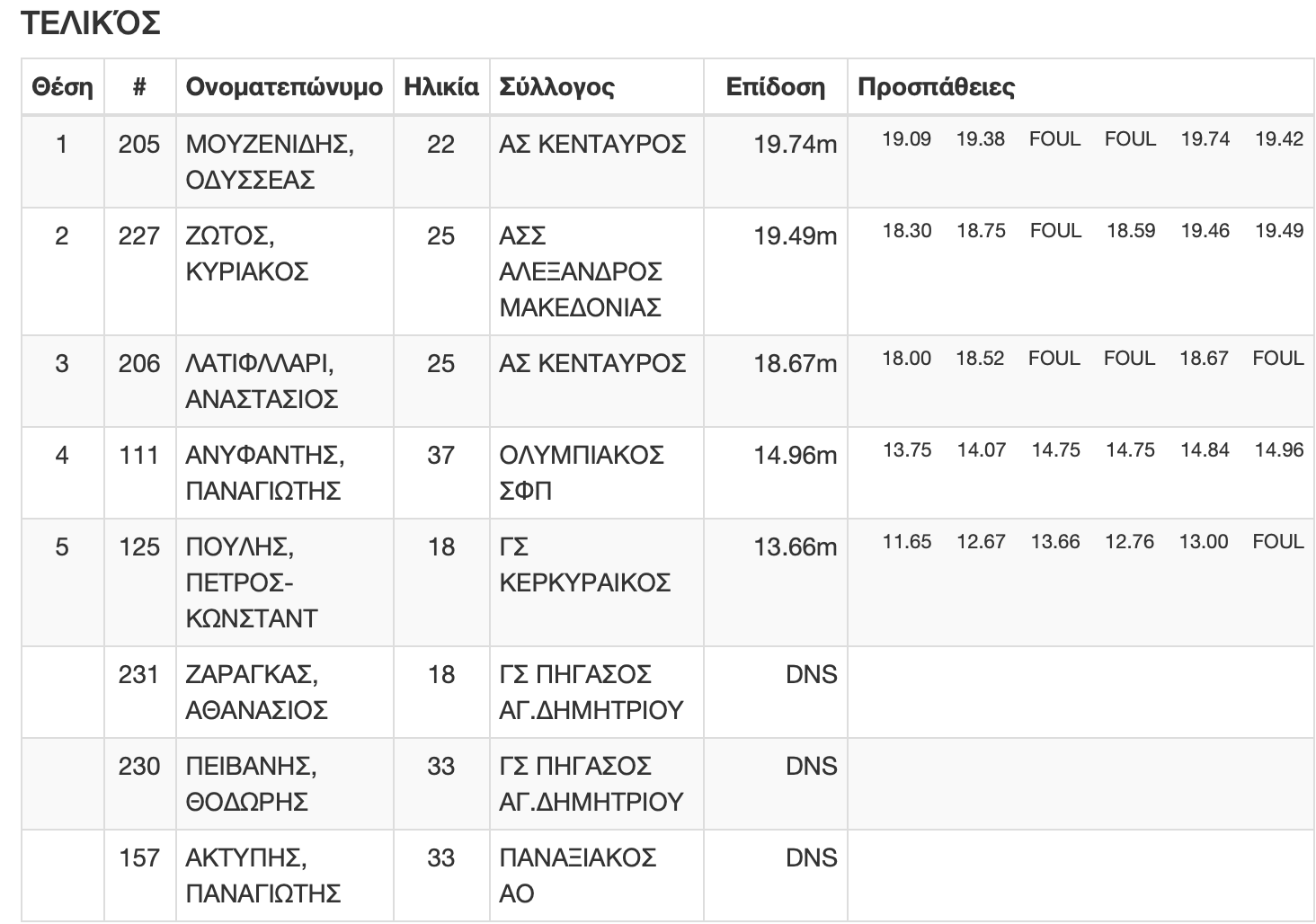Screen dimensions: 1316x924
Task: Click the Ονοματεπώνυμο column header
Action: tap(284, 87)
